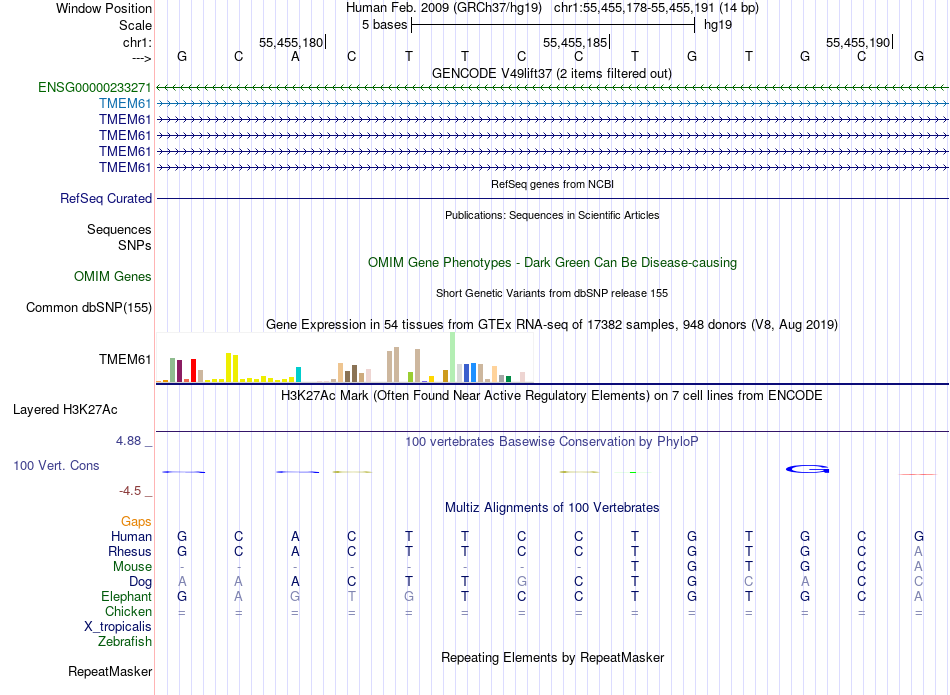The width and height of the screenshot is (950, 695).
Task: Click the RepeatMasker track label
Action: click(x=110, y=672)
